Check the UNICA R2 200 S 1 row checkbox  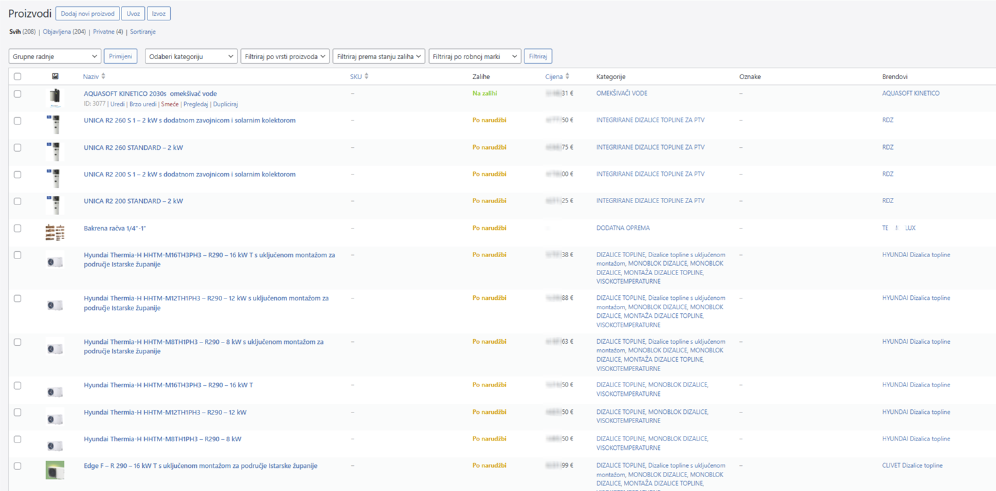(x=17, y=174)
